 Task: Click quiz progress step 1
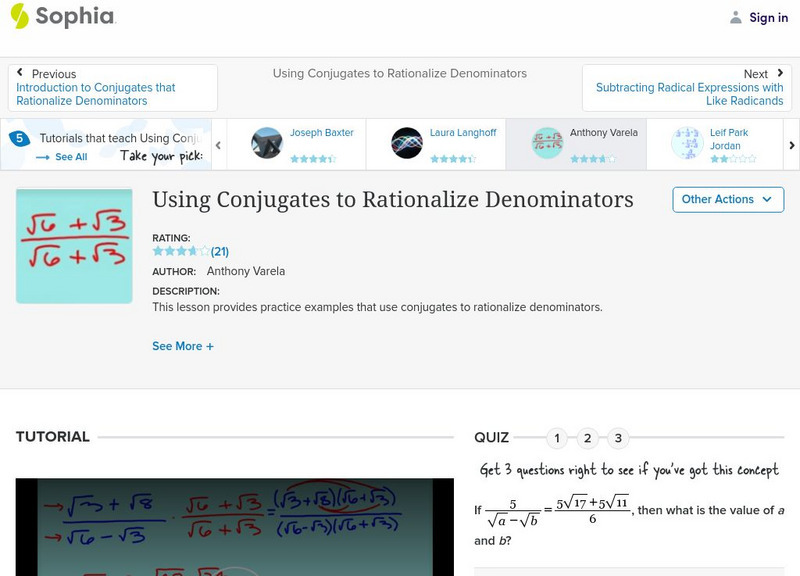[557, 437]
